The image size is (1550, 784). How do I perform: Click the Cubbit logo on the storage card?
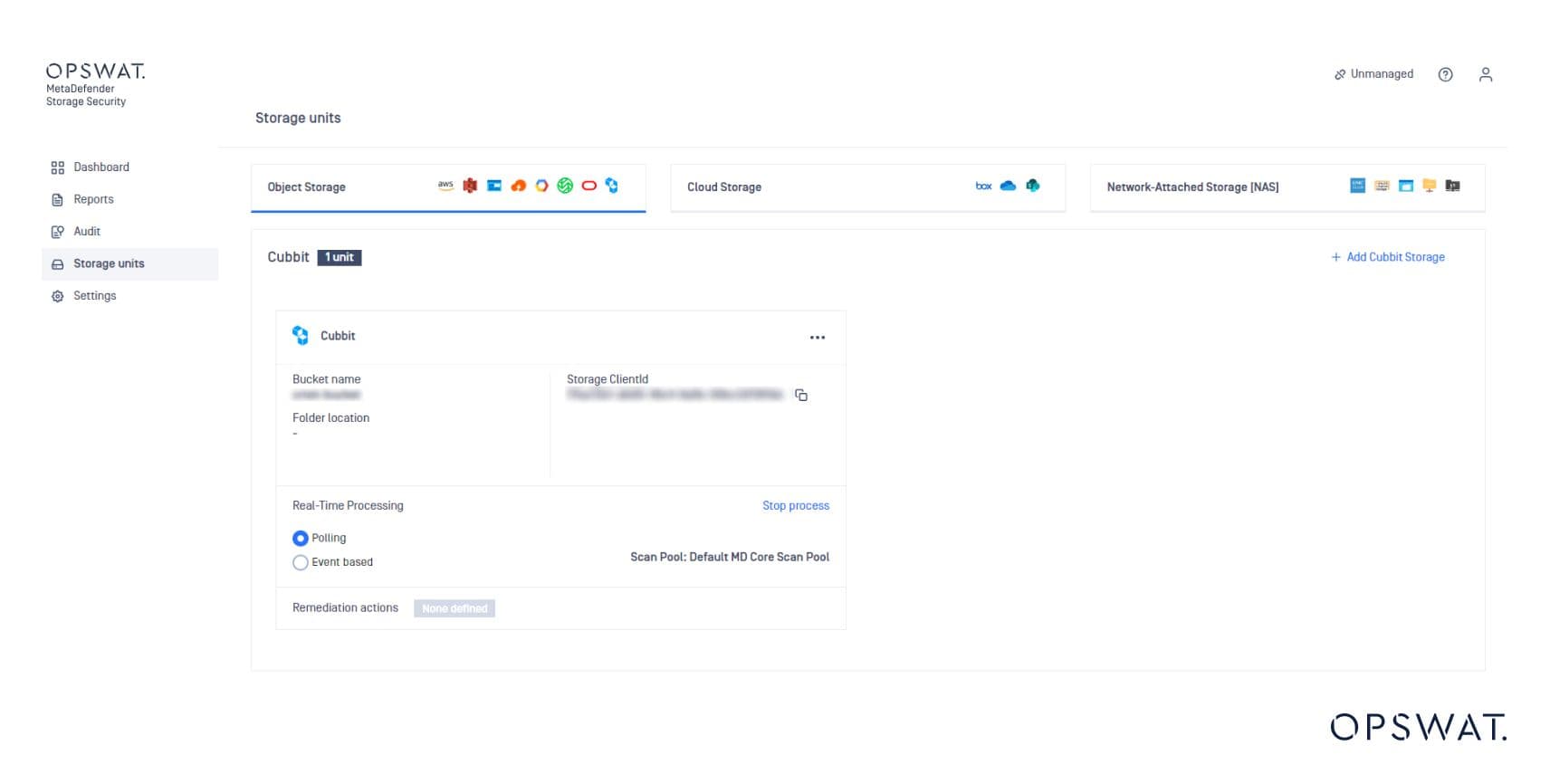301,336
